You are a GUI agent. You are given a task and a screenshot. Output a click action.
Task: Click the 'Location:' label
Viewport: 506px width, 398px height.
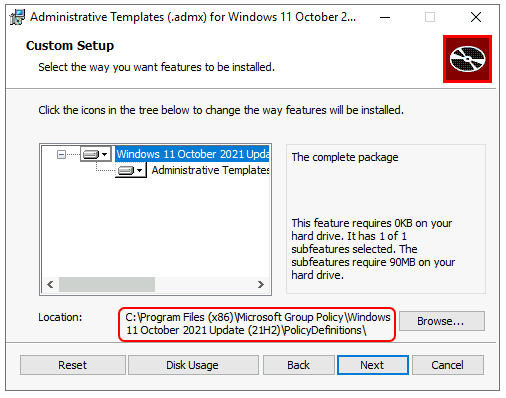tap(60, 317)
